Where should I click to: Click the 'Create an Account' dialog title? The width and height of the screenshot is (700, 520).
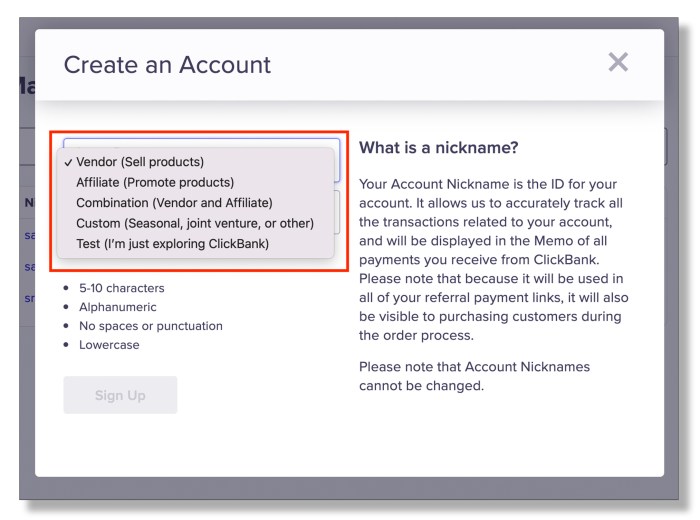[167, 65]
